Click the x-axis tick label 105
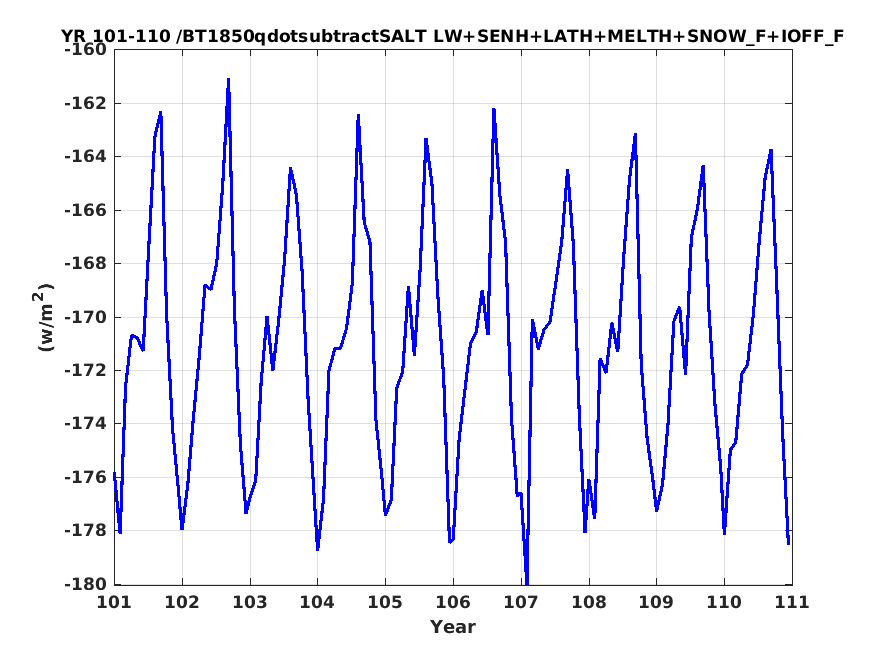This screenshot has width=875, height=656. (385, 602)
